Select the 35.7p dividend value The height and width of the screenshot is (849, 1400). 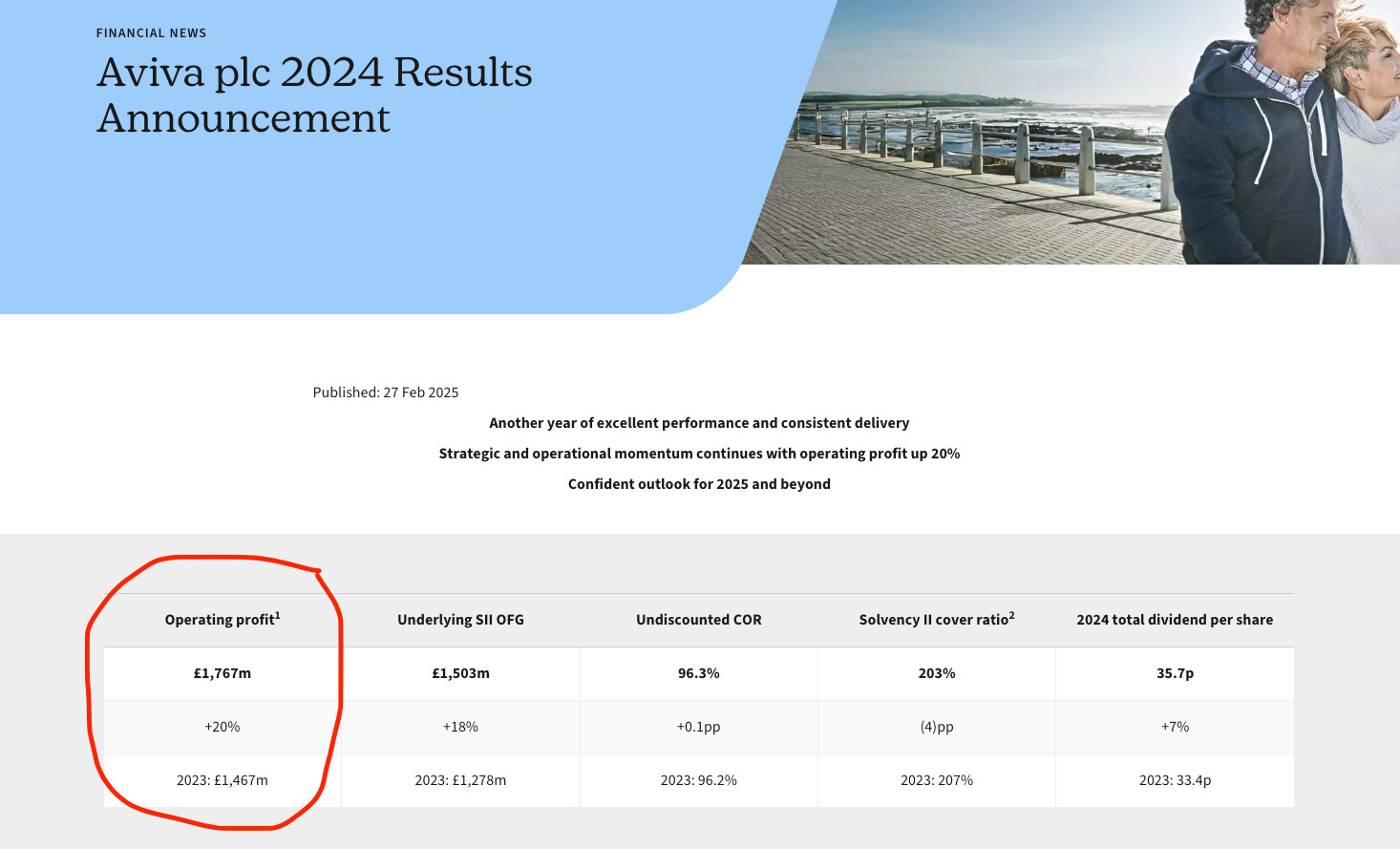pyautogui.click(x=1175, y=673)
